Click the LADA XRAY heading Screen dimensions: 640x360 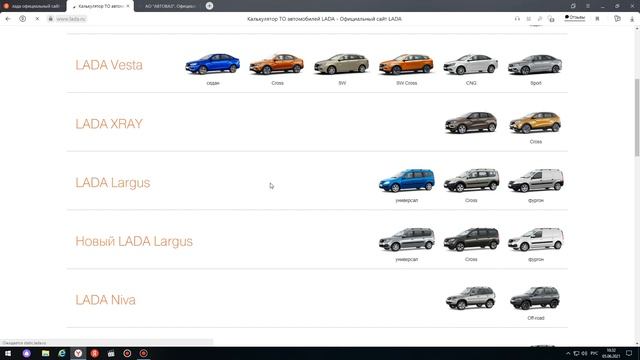pos(109,124)
